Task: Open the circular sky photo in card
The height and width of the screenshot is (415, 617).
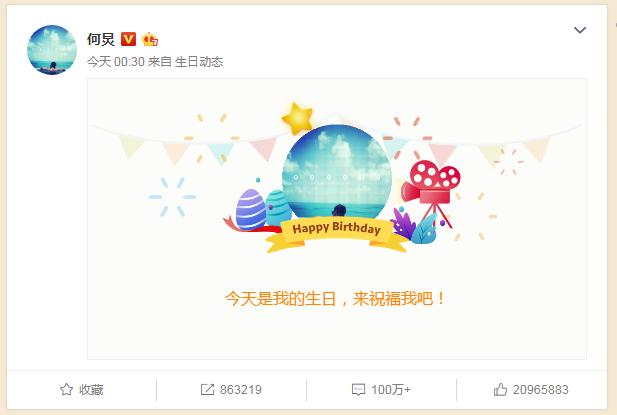Action: click(337, 173)
